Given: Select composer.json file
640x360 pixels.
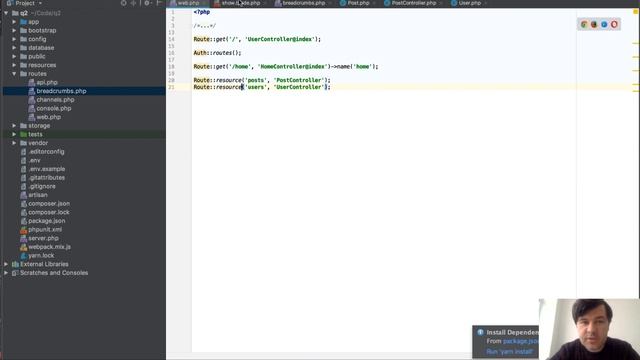Looking at the screenshot, I should coord(49,203).
